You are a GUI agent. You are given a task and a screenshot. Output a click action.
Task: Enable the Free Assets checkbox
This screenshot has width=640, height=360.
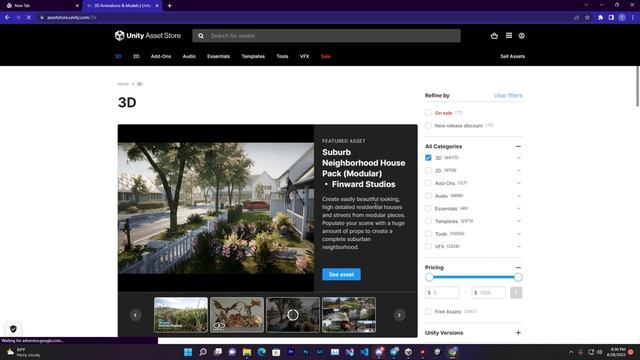point(428,311)
